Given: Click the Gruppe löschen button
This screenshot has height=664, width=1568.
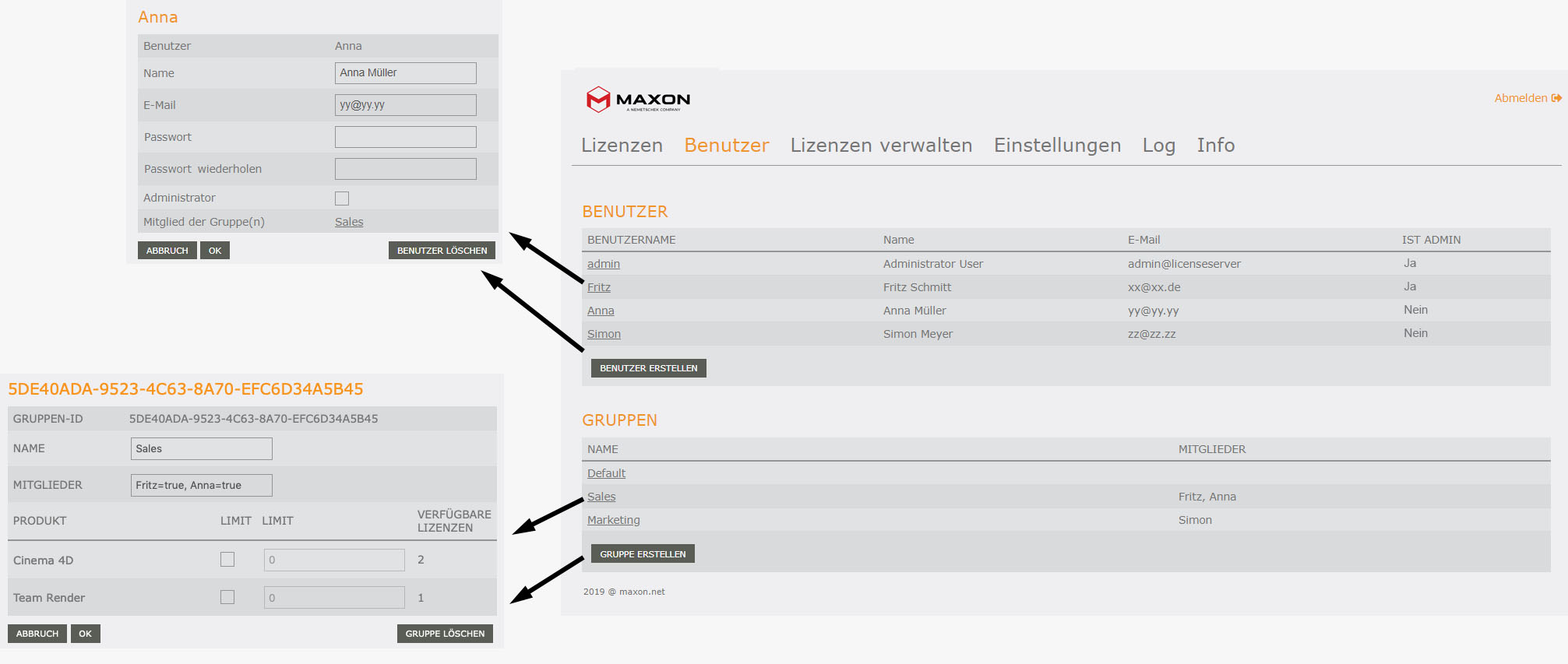Looking at the screenshot, I should (445, 634).
